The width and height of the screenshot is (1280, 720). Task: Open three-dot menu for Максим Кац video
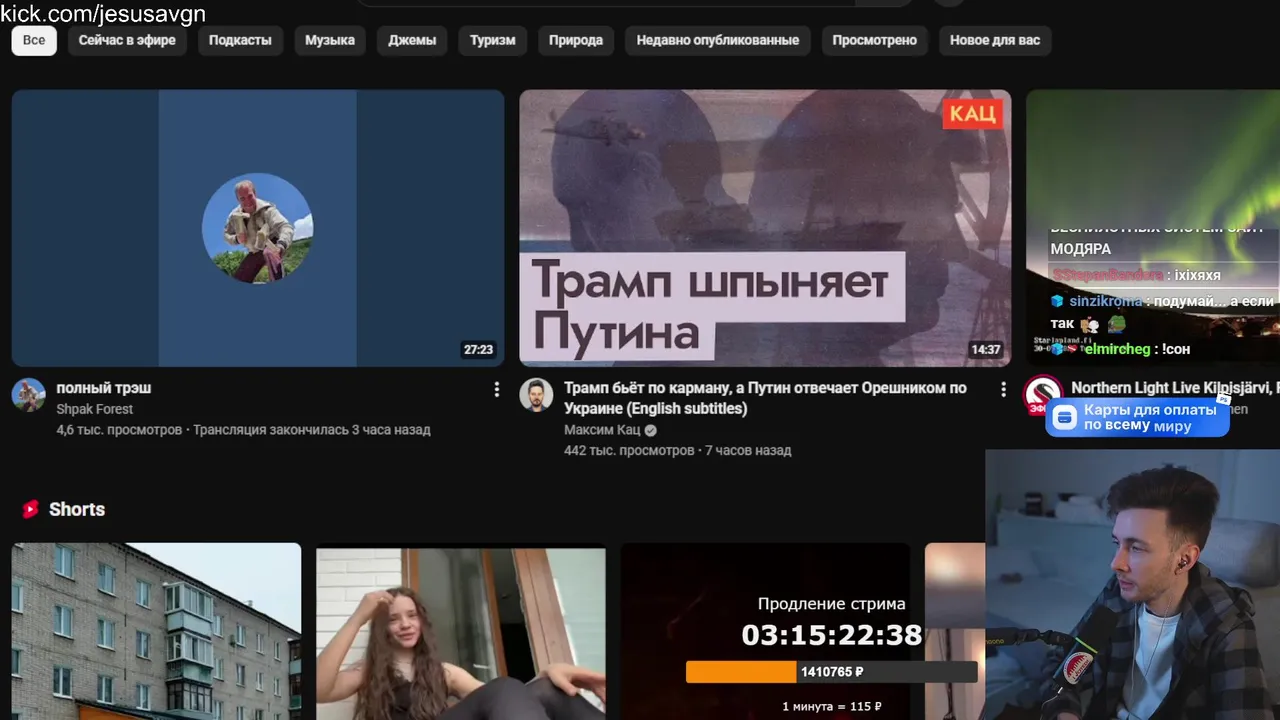click(1003, 390)
